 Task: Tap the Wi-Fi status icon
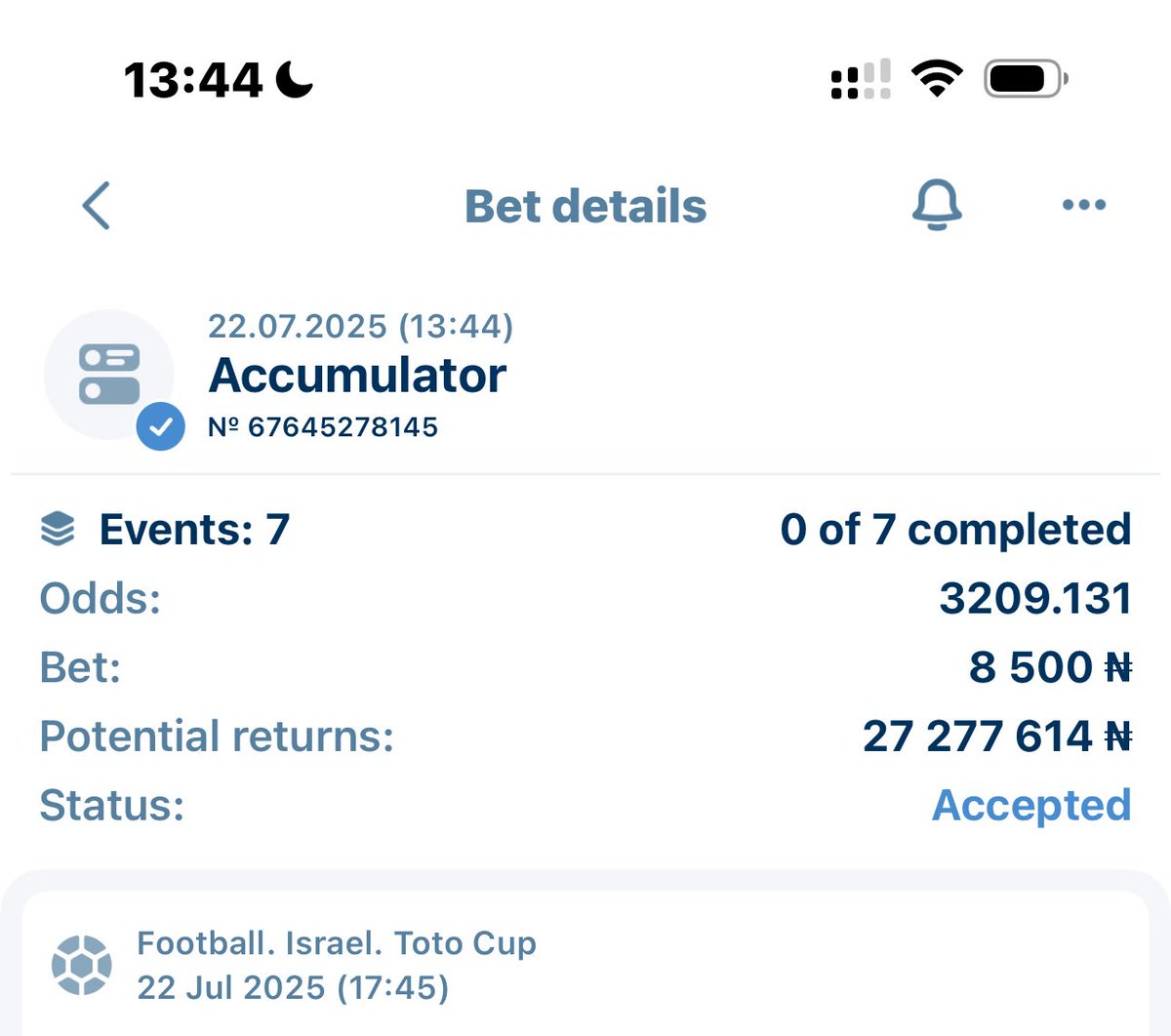(937, 78)
